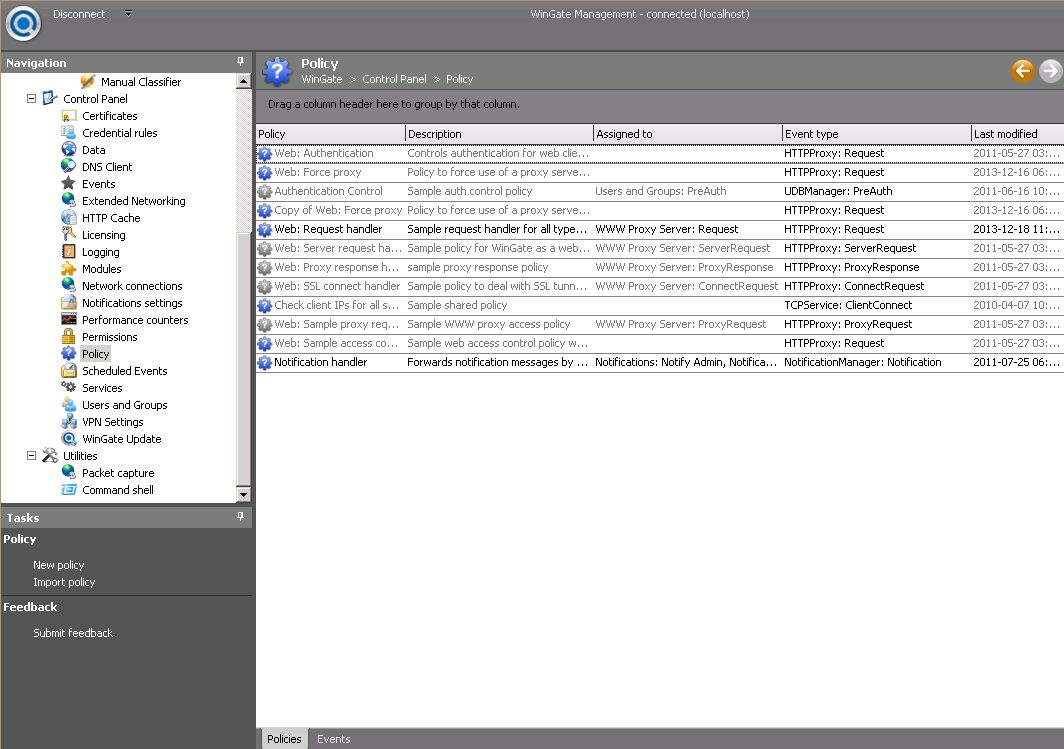Screen dimensions: 1064x749
Task: Click the Performance counters icon
Action: [69, 320]
